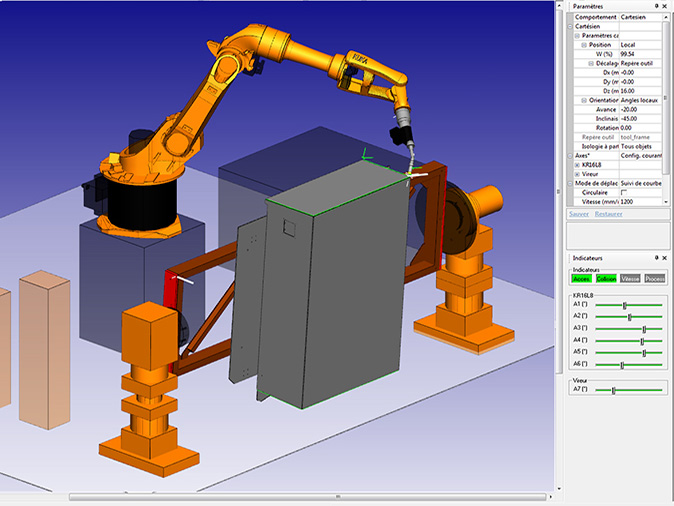The image size is (674, 506).
Task: Click the Process indicator
Action: (654, 279)
